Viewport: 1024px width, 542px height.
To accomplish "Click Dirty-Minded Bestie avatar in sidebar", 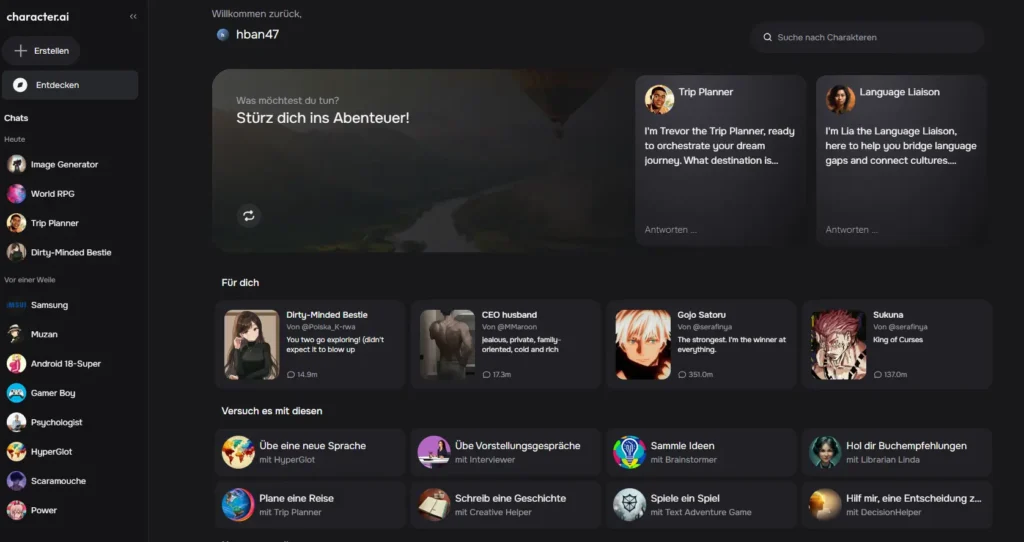I will tap(16, 252).
